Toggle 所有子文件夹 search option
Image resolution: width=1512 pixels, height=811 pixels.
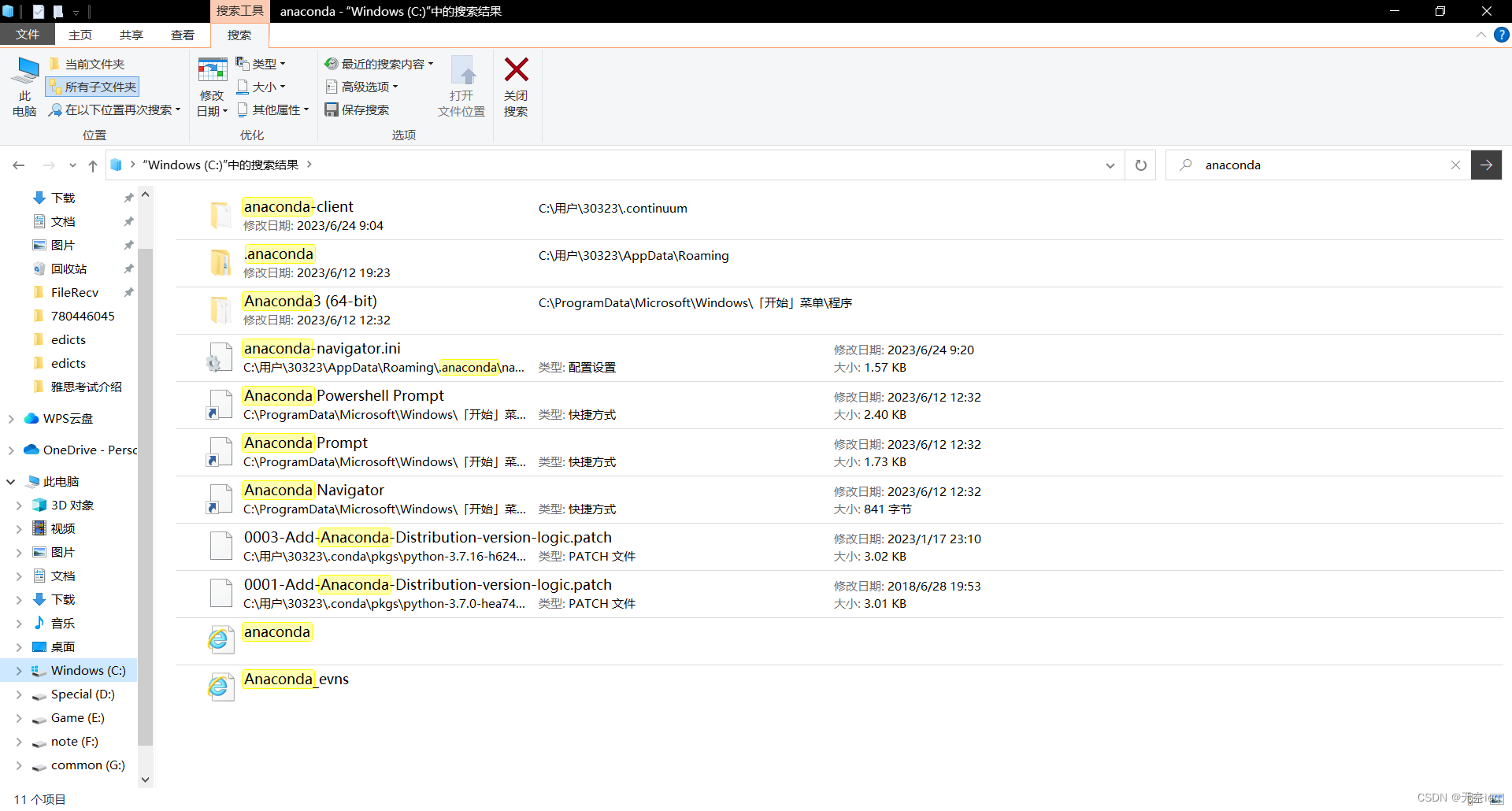pos(93,87)
